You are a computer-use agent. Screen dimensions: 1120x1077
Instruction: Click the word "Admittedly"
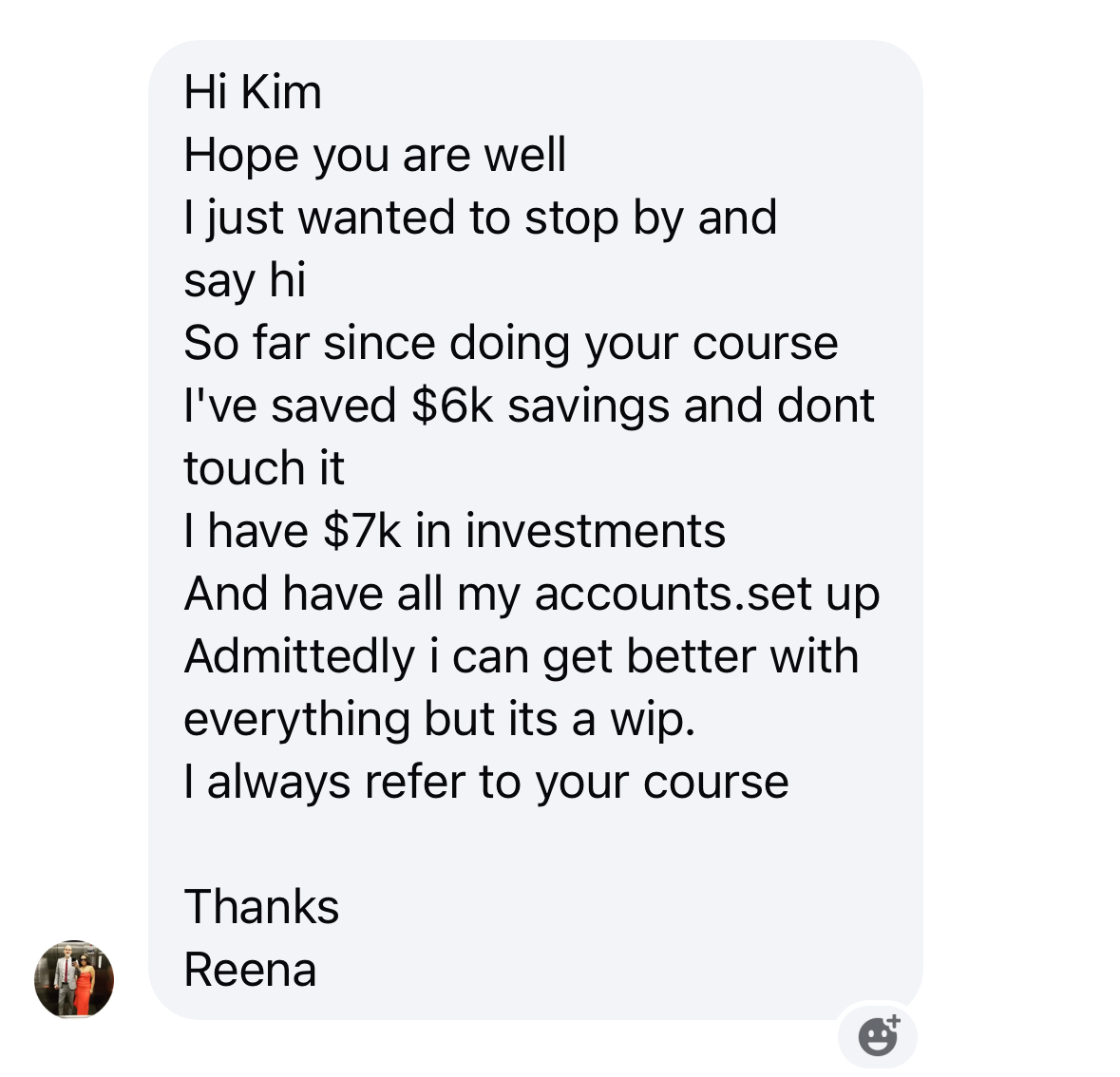tap(300, 656)
